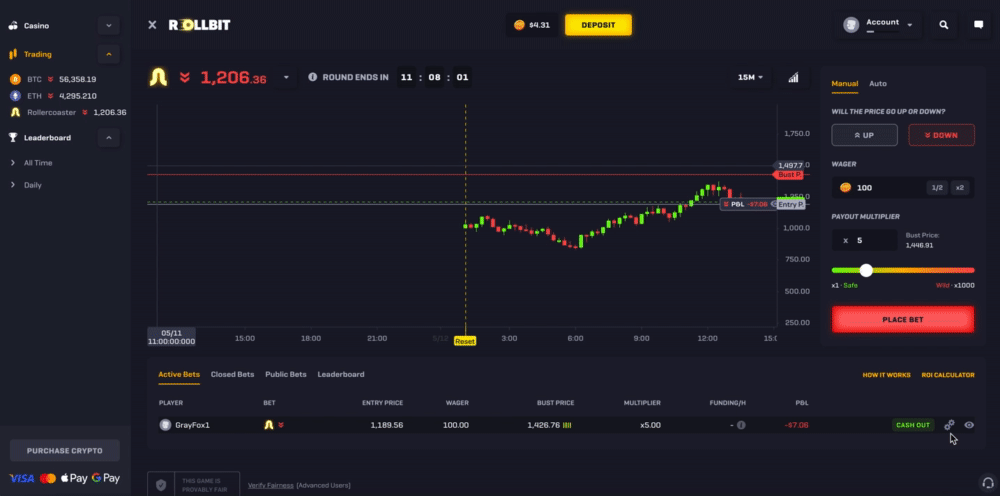
Task: Click the GrayFox1 player avatar
Action: click(x=165, y=425)
